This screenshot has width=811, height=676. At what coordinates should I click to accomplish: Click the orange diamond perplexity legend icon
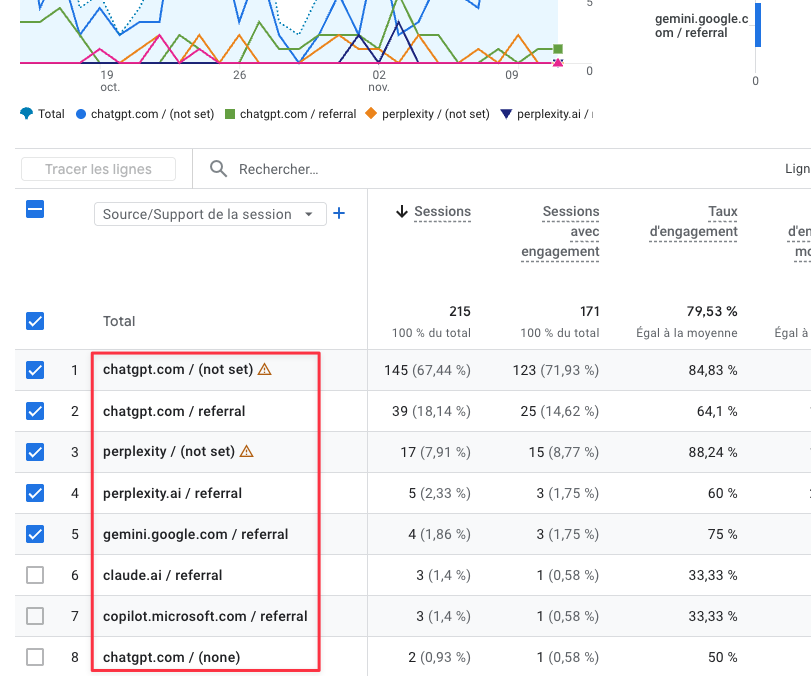(371, 114)
